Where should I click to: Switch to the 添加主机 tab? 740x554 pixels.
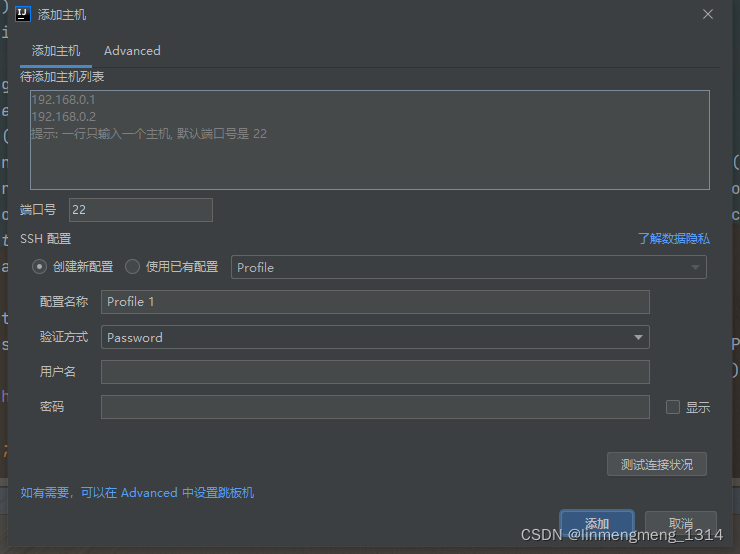[56, 51]
